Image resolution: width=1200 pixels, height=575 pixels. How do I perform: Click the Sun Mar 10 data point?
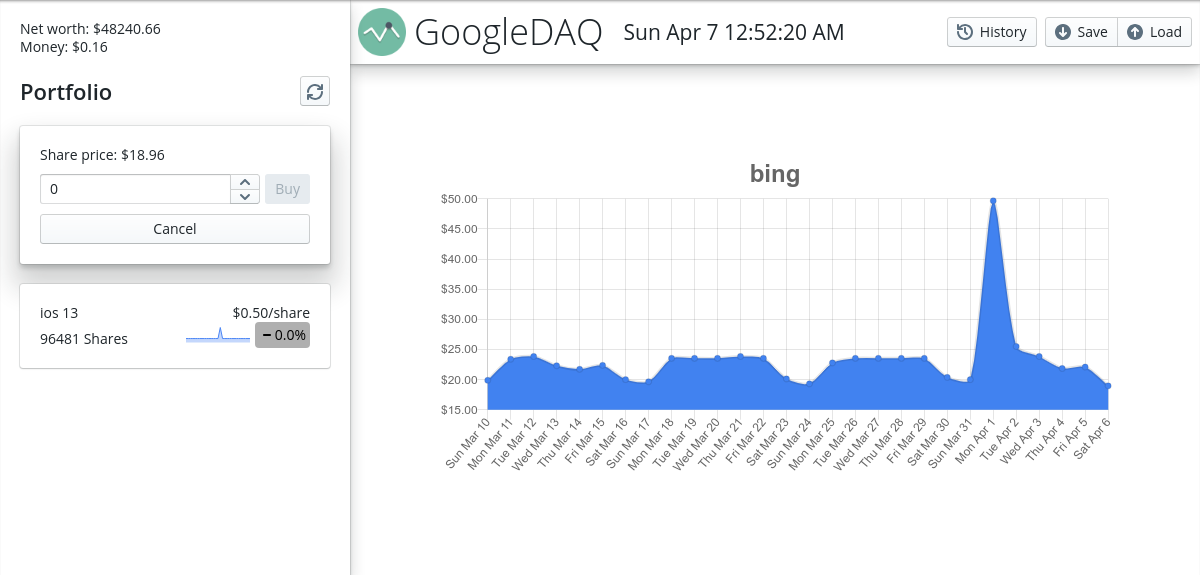[487, 380]
